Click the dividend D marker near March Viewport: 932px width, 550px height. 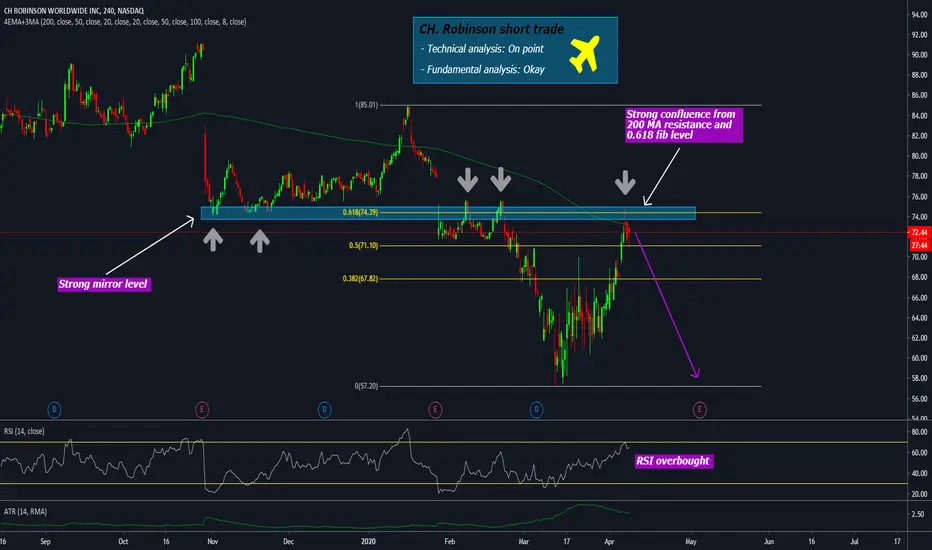pos(536,409)
